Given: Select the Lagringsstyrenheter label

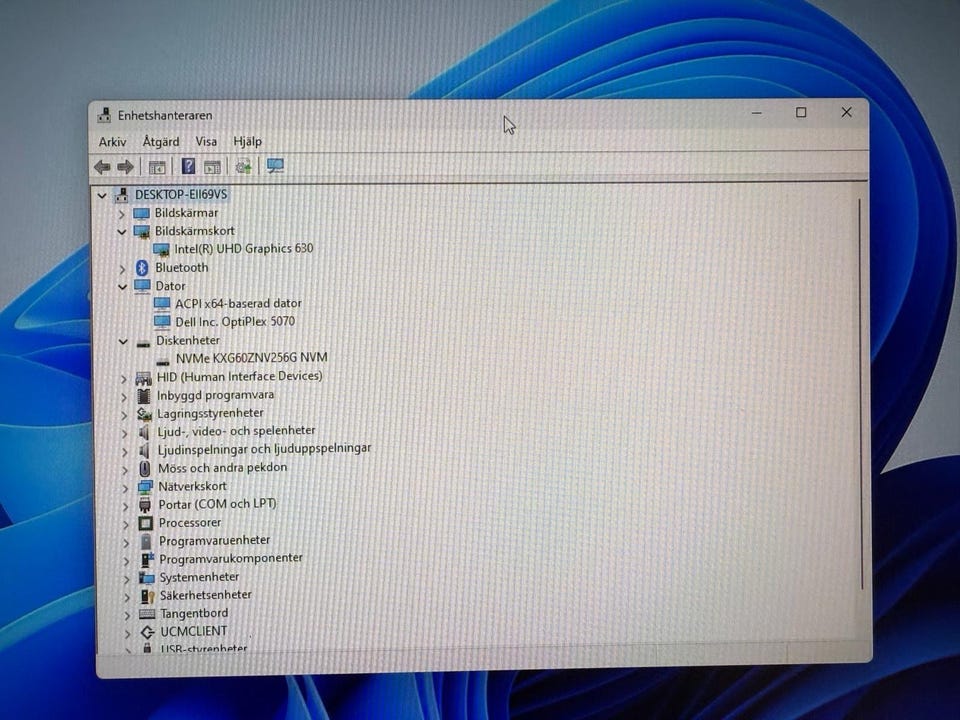Looking at the screenshot, I should (x=211, y=413).
